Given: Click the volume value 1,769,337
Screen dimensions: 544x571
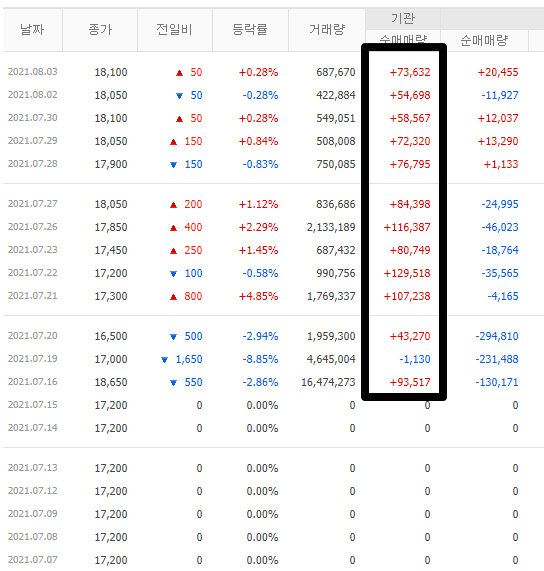Looking at the screenshot, I should click(331, 296).
